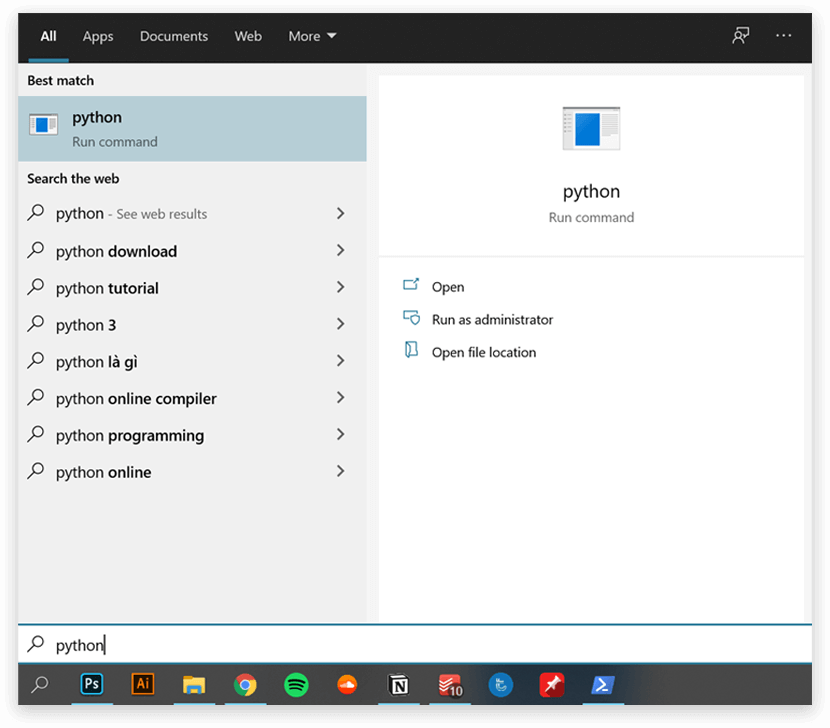The height and width of the screenshot is (728, 830).
Task: Expand arrow beside python online compiler
Action: (x=340, y=398)
